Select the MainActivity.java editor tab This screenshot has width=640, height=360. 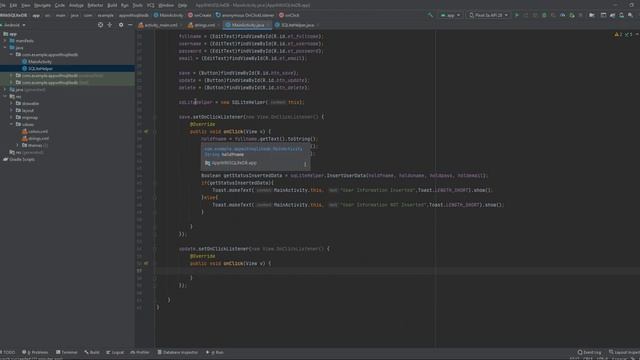click(x=247, y=25)
